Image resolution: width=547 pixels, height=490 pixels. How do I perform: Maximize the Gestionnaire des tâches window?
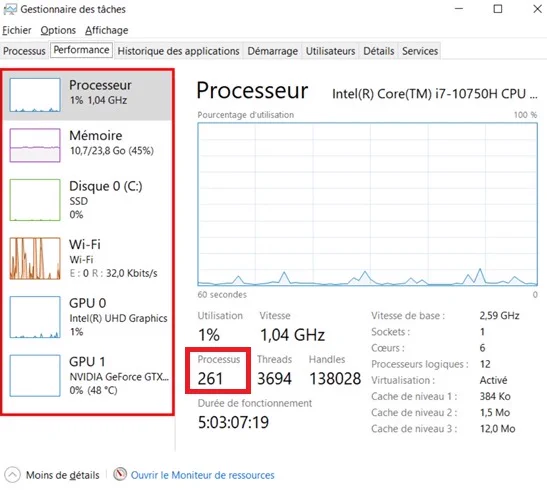(498, 9)
